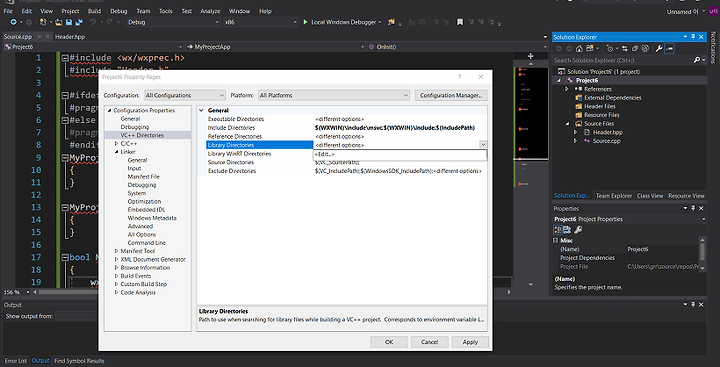Toggle Categorized view in Properties panel
Screen dimensions: 720x367
tap(558, 230)
